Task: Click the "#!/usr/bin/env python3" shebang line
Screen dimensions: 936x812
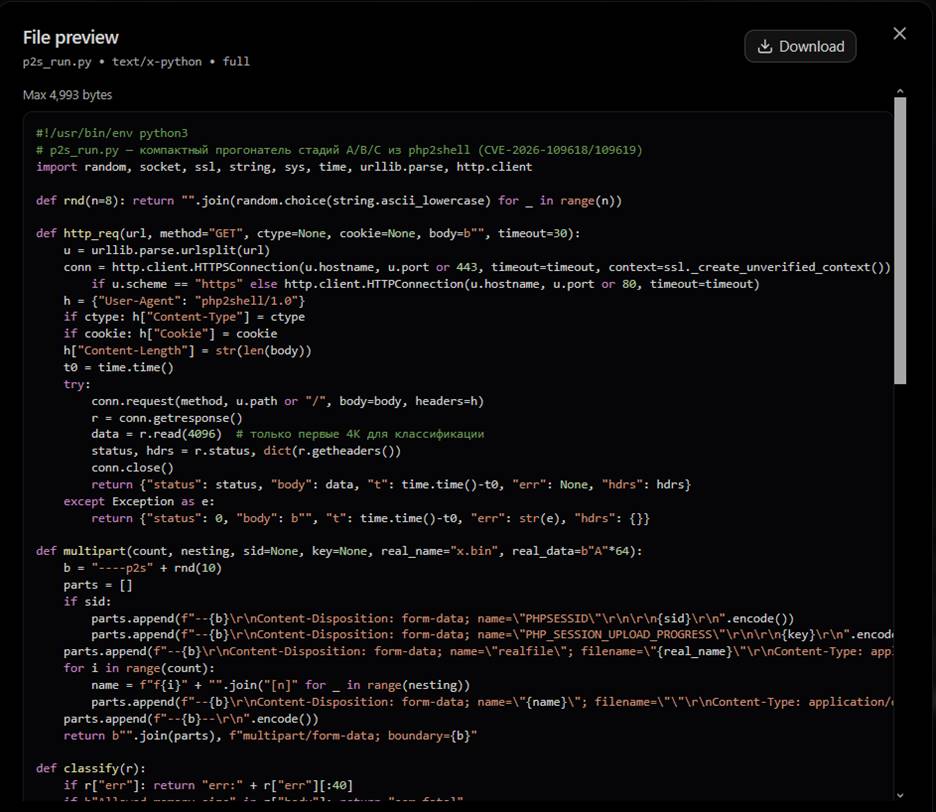Action: 112,133
